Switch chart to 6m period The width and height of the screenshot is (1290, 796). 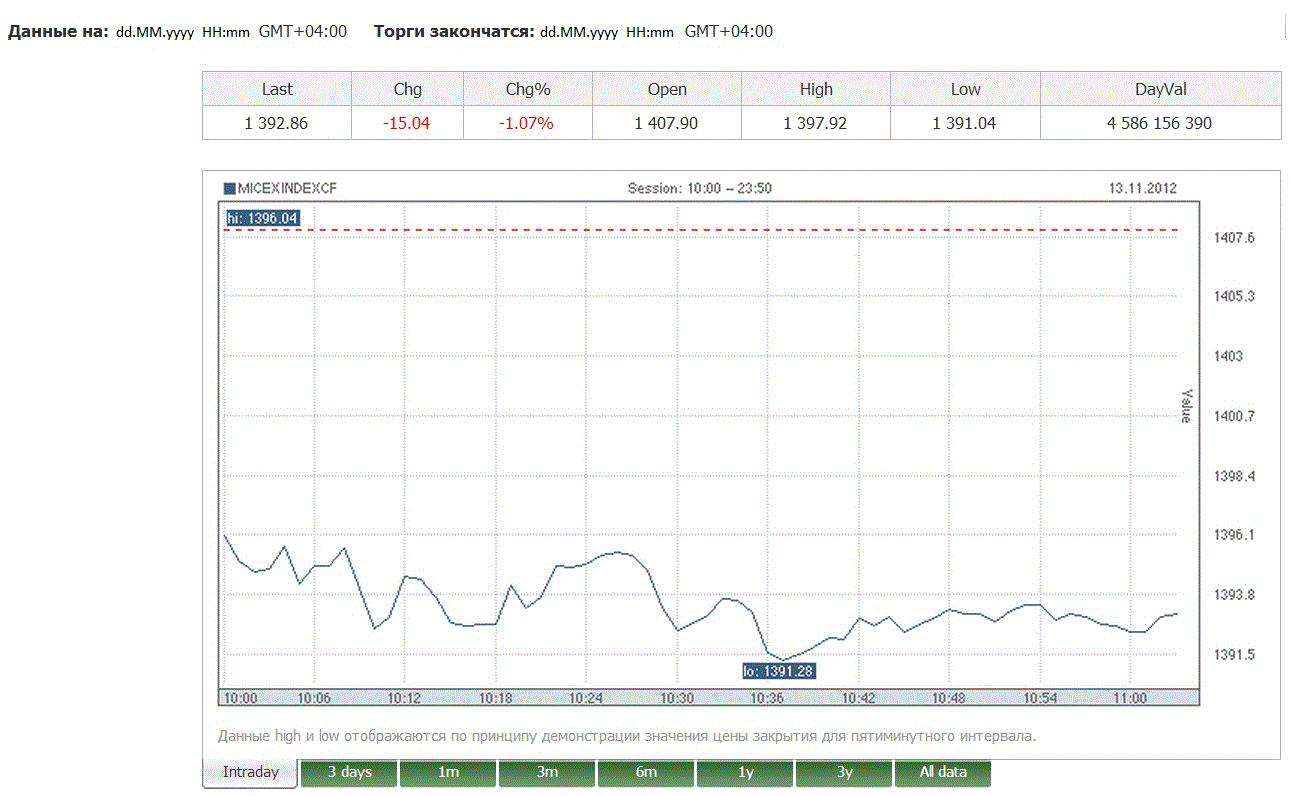click(x=646, y=772)
